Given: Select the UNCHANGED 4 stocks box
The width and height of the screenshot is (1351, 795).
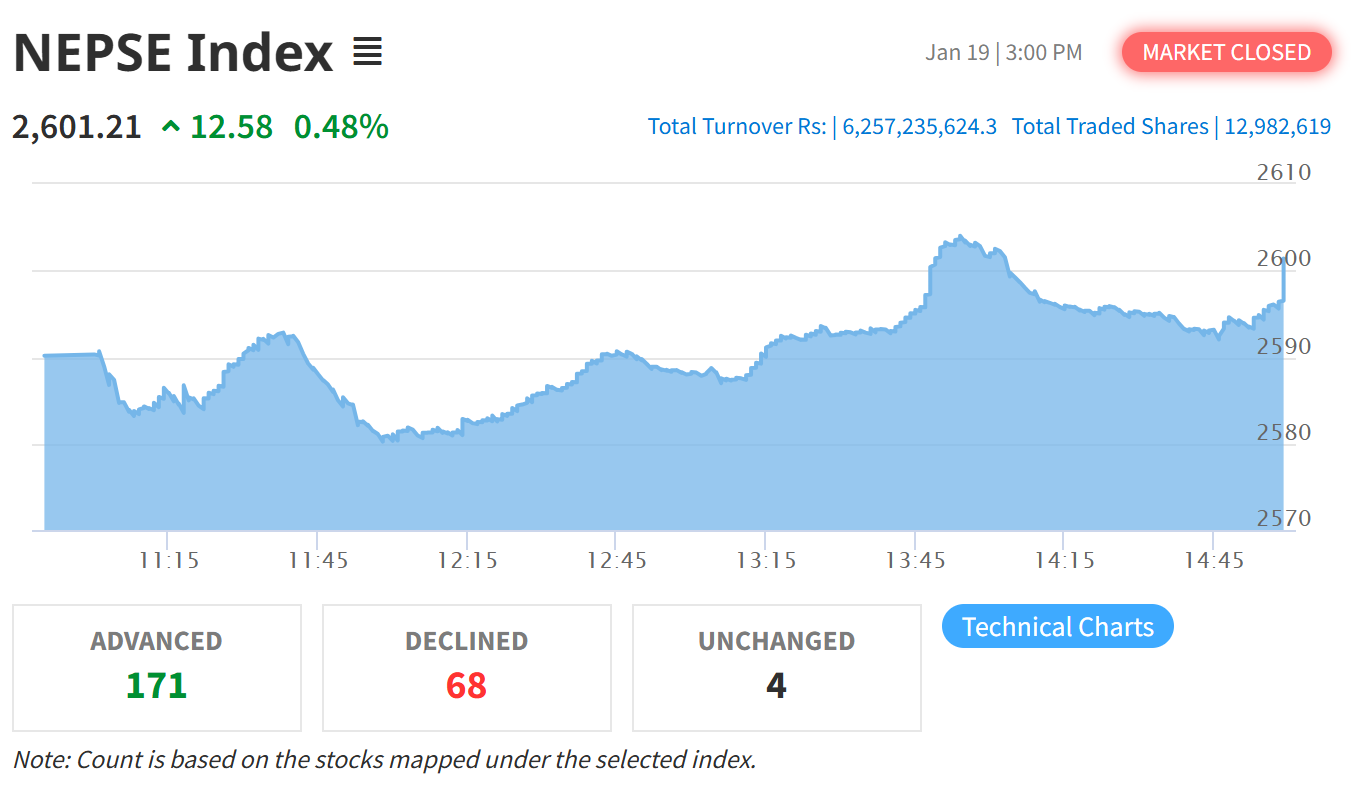Looking at the screenshot, I should coord(776,667).
